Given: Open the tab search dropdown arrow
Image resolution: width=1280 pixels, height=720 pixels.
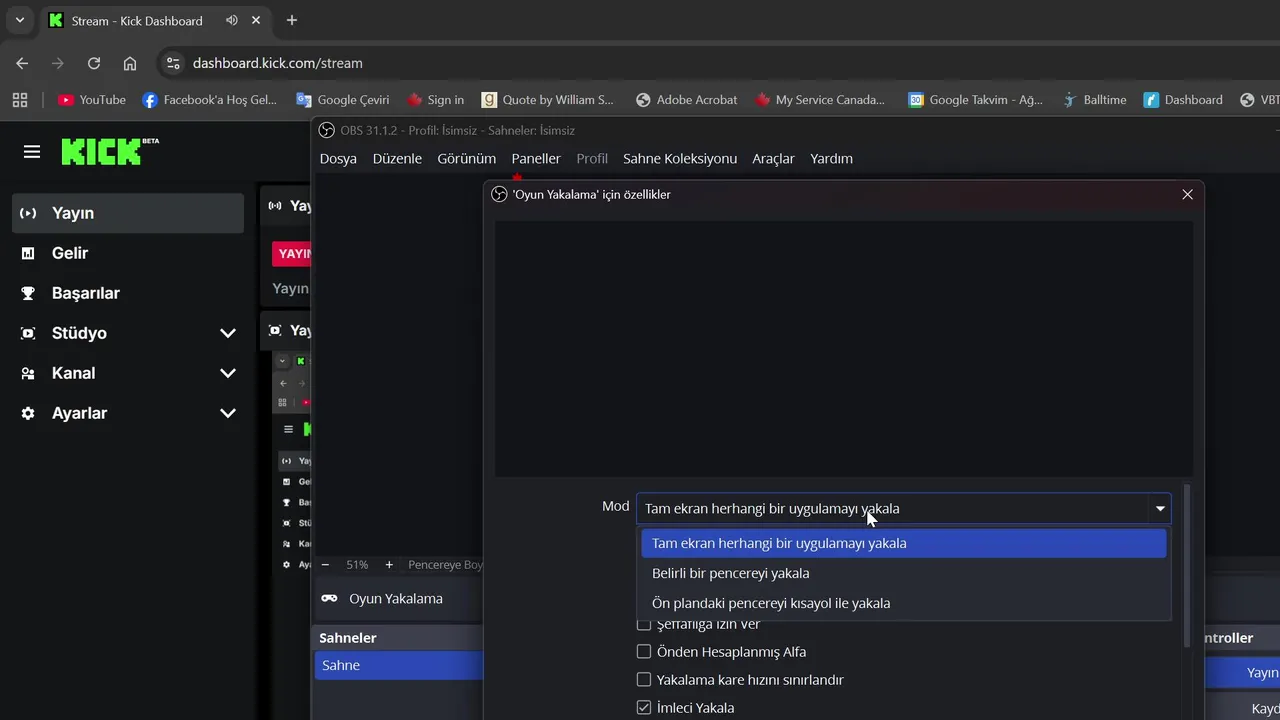Looking at the screenshot, I should 19,20.
